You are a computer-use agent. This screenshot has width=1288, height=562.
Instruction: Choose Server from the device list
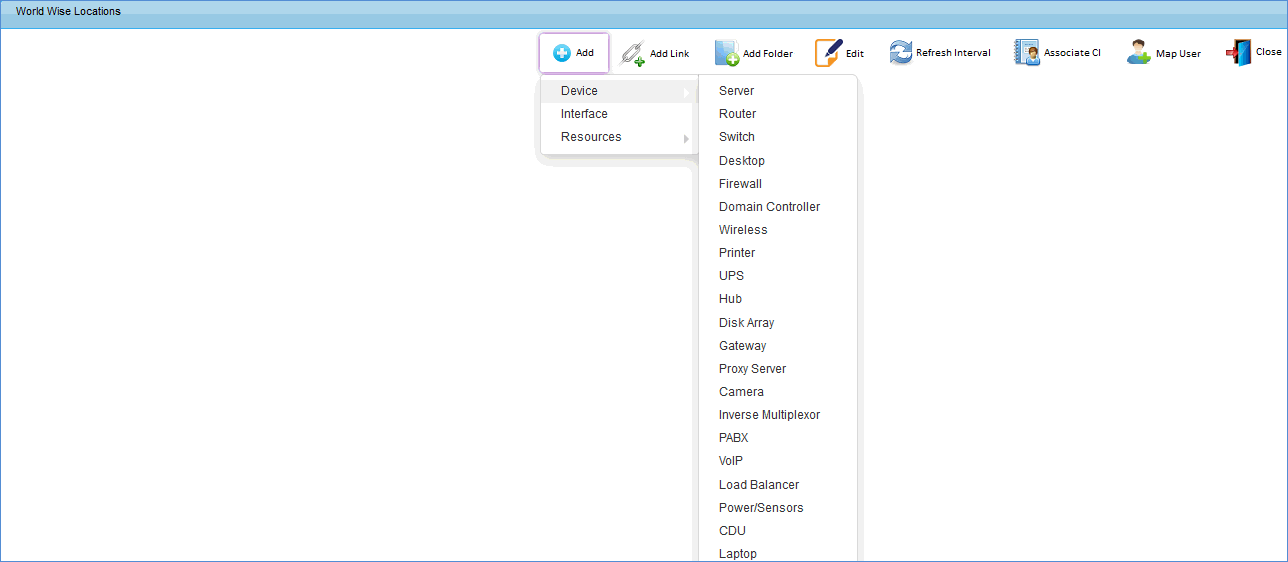[736, 91]
